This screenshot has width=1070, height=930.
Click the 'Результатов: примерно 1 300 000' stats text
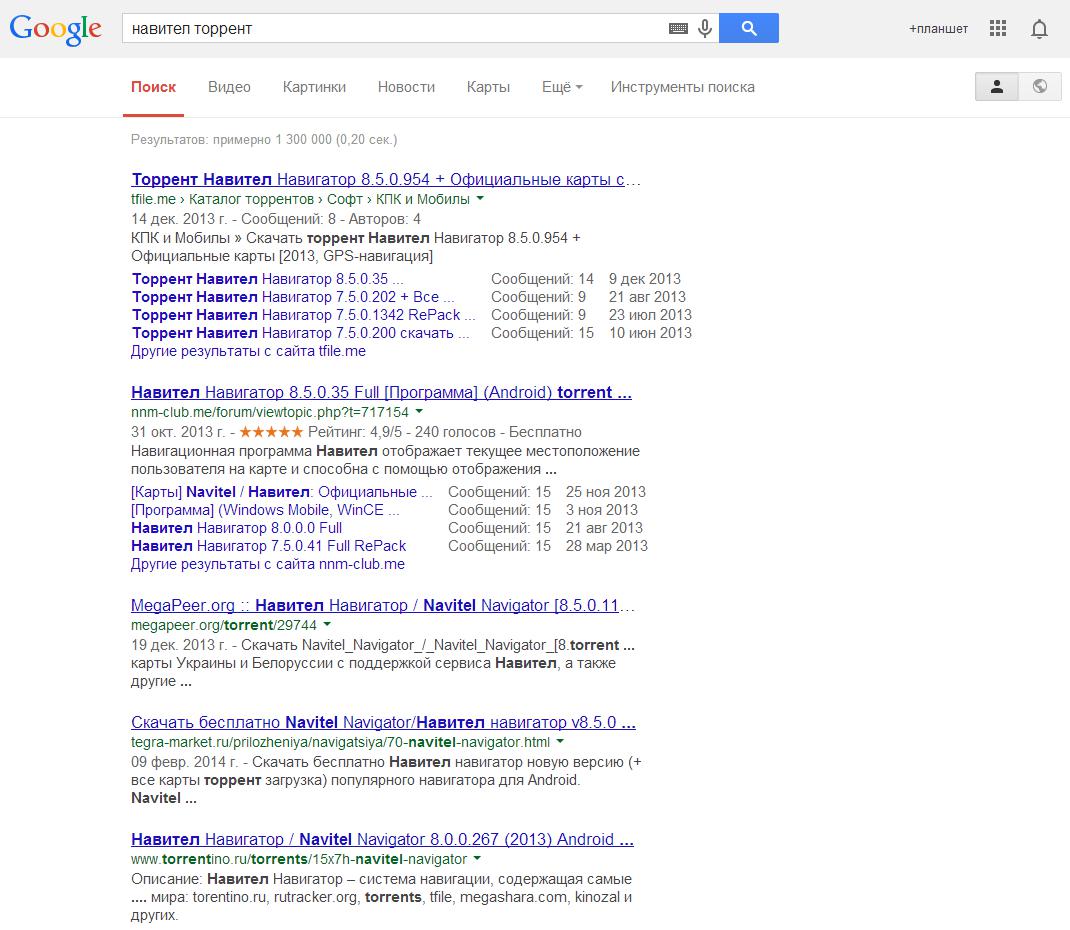tap(264, 139)
